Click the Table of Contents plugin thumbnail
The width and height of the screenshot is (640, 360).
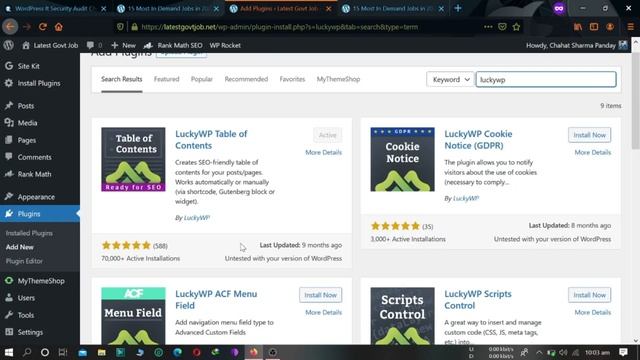(x=133, y=159)
